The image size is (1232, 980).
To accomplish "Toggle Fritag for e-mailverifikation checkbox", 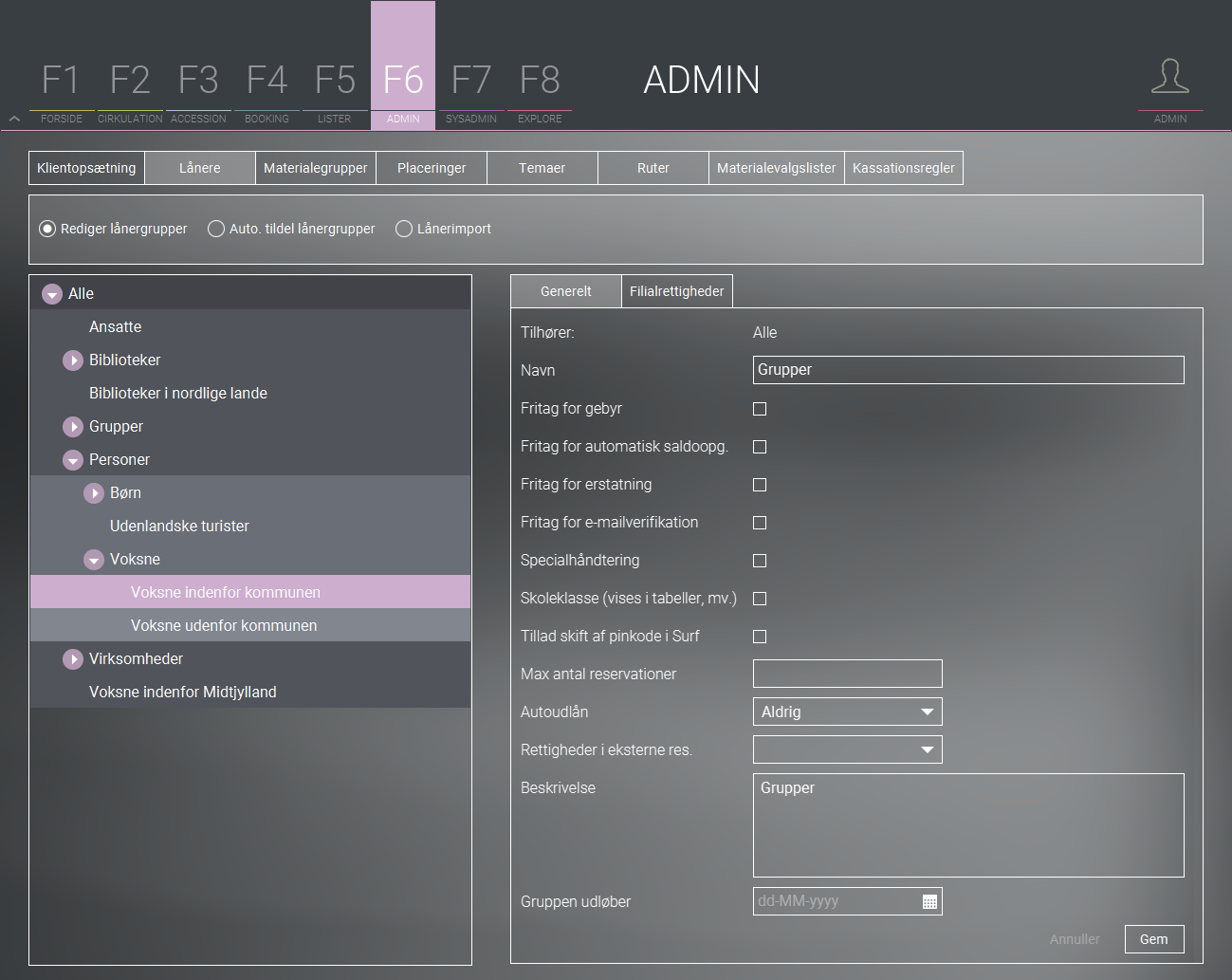I will 760,523.
